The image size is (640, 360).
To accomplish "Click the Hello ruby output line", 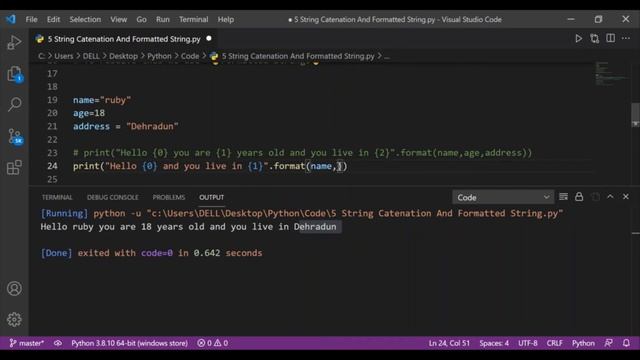I will coord(188,227).
